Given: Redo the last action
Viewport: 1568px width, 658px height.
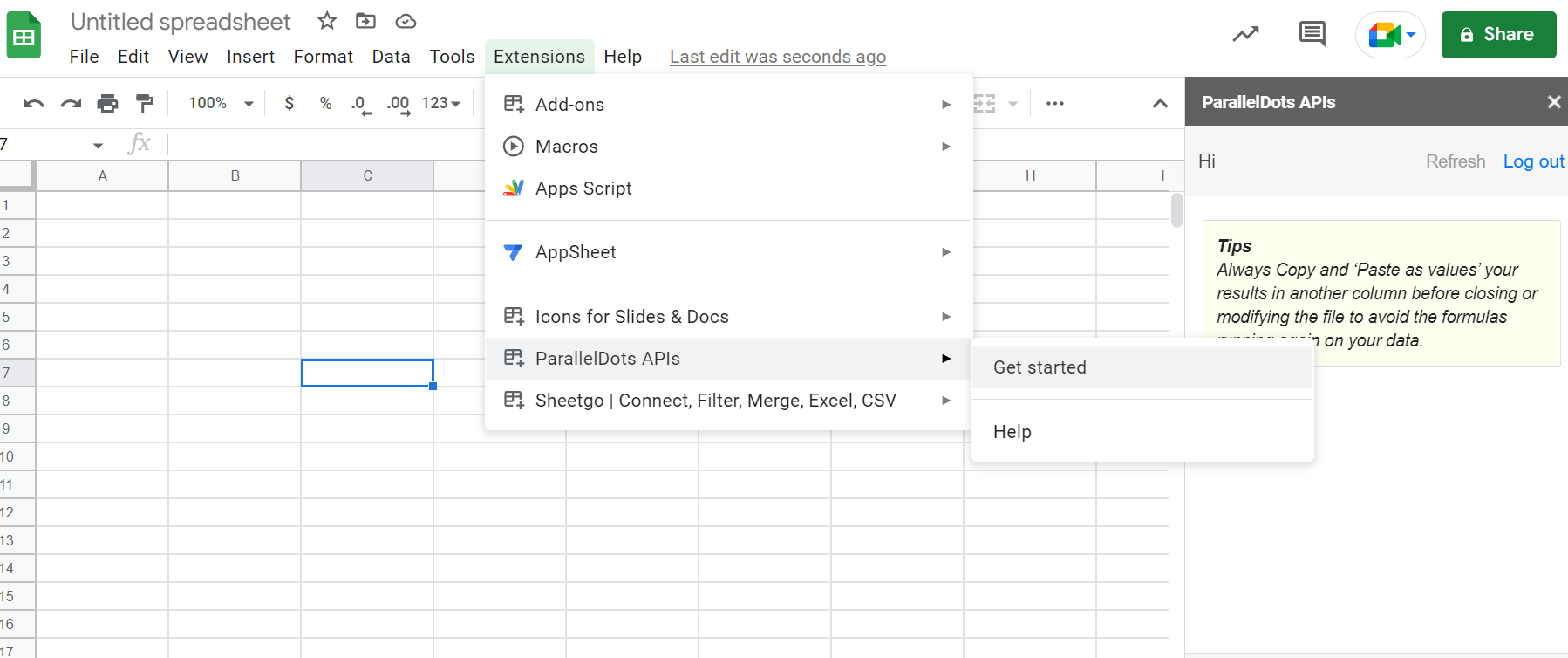Looking at the screenshot, I should pyautogui.click(x=71, y=103).
